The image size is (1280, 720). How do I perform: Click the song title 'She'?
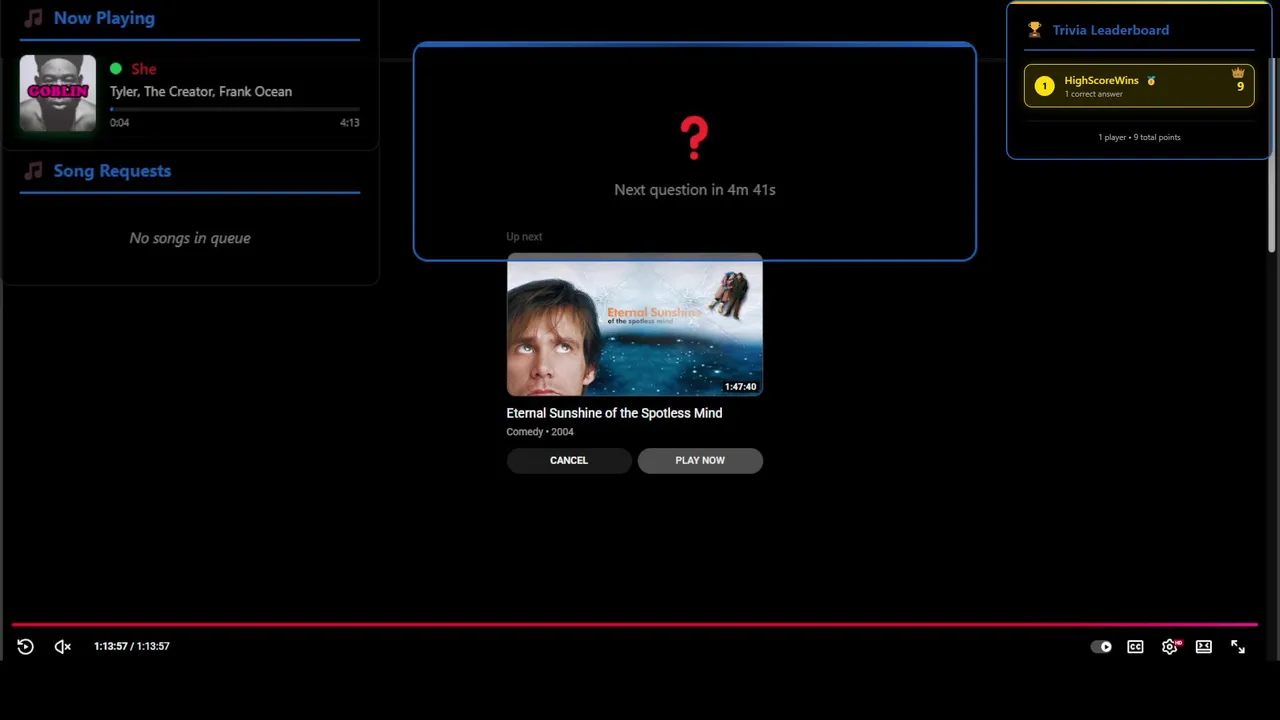pyautogui.click(x=144, y=69)
